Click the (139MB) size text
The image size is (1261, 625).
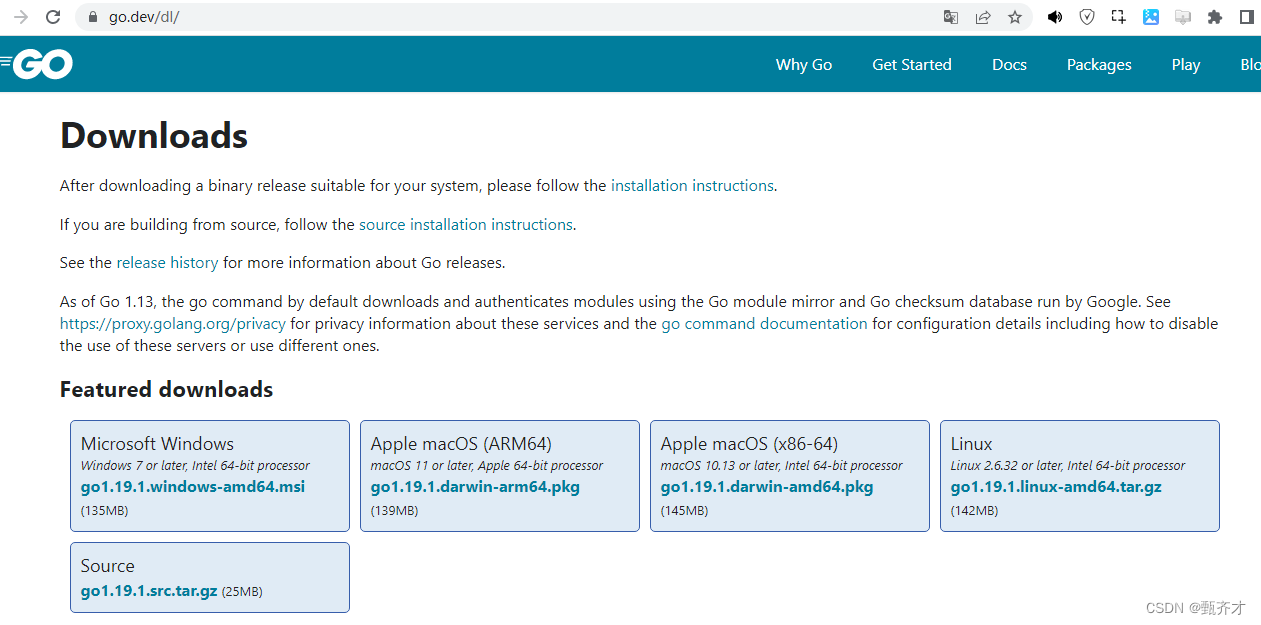tap(394, 511)
